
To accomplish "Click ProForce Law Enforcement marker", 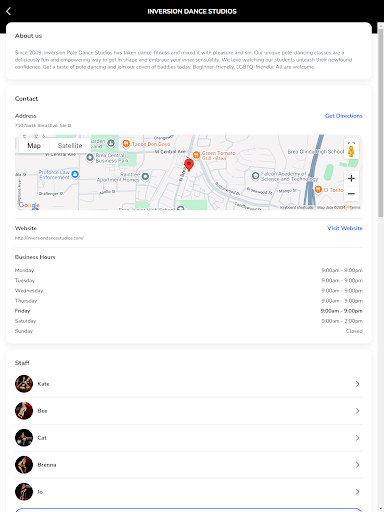I will tap(75, 174).
